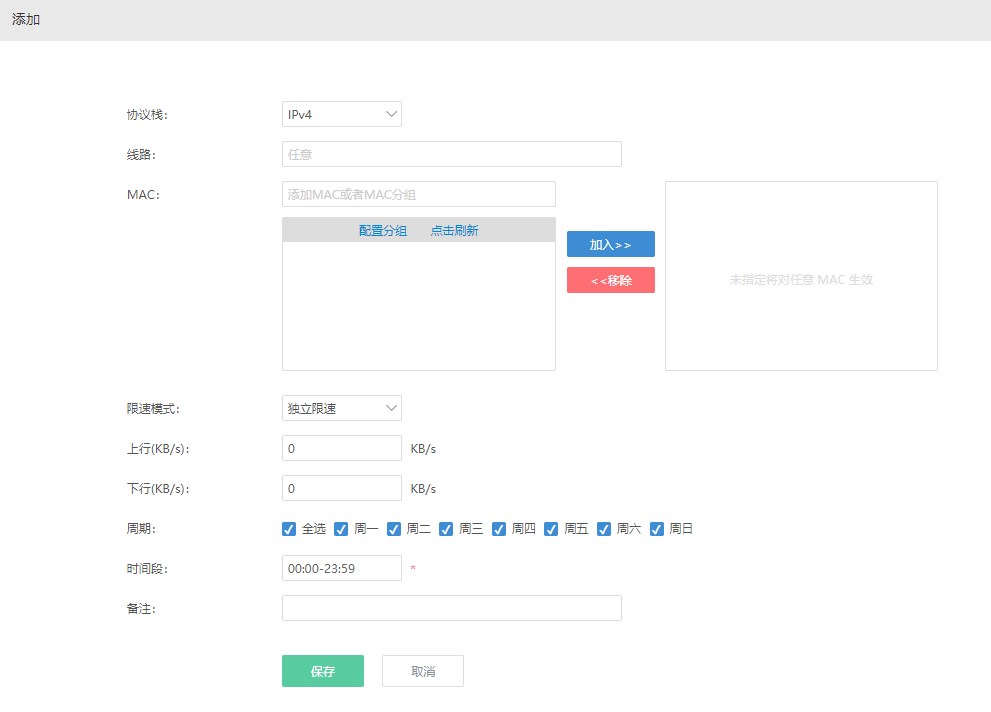This screenshot has width=991, height=712.
Task: Expand the 限速模式 独立限速 dropdown
Action: [x=341, y=408]
